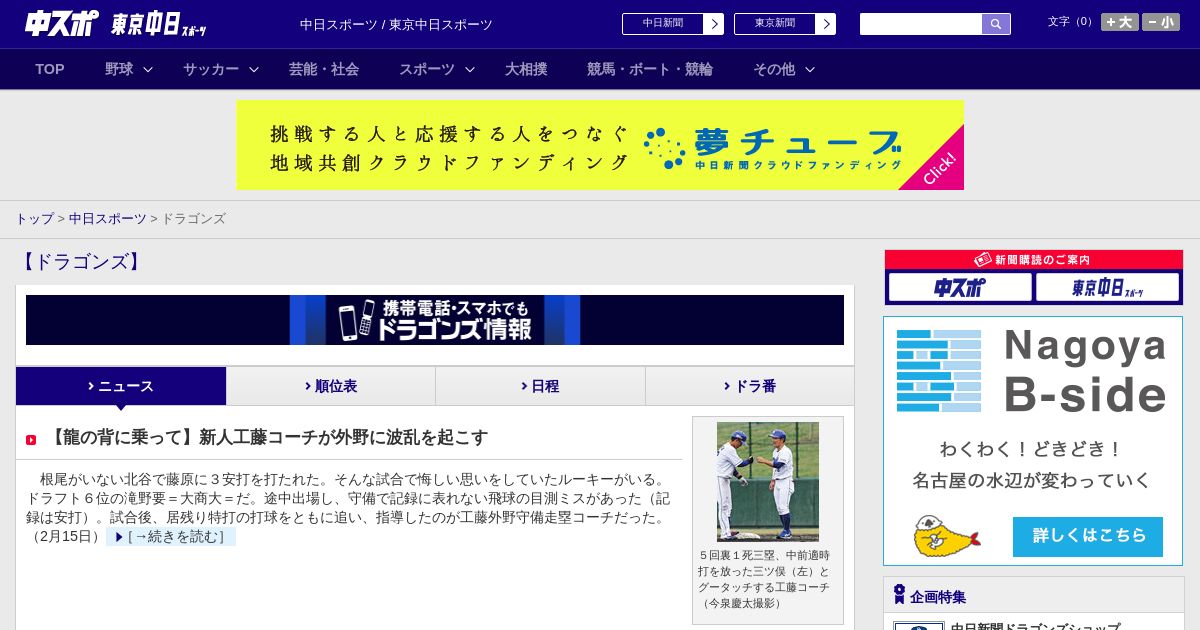Click 中スポ subscription button in sidebar
The image size is (1200, 630).
(960, 288)
